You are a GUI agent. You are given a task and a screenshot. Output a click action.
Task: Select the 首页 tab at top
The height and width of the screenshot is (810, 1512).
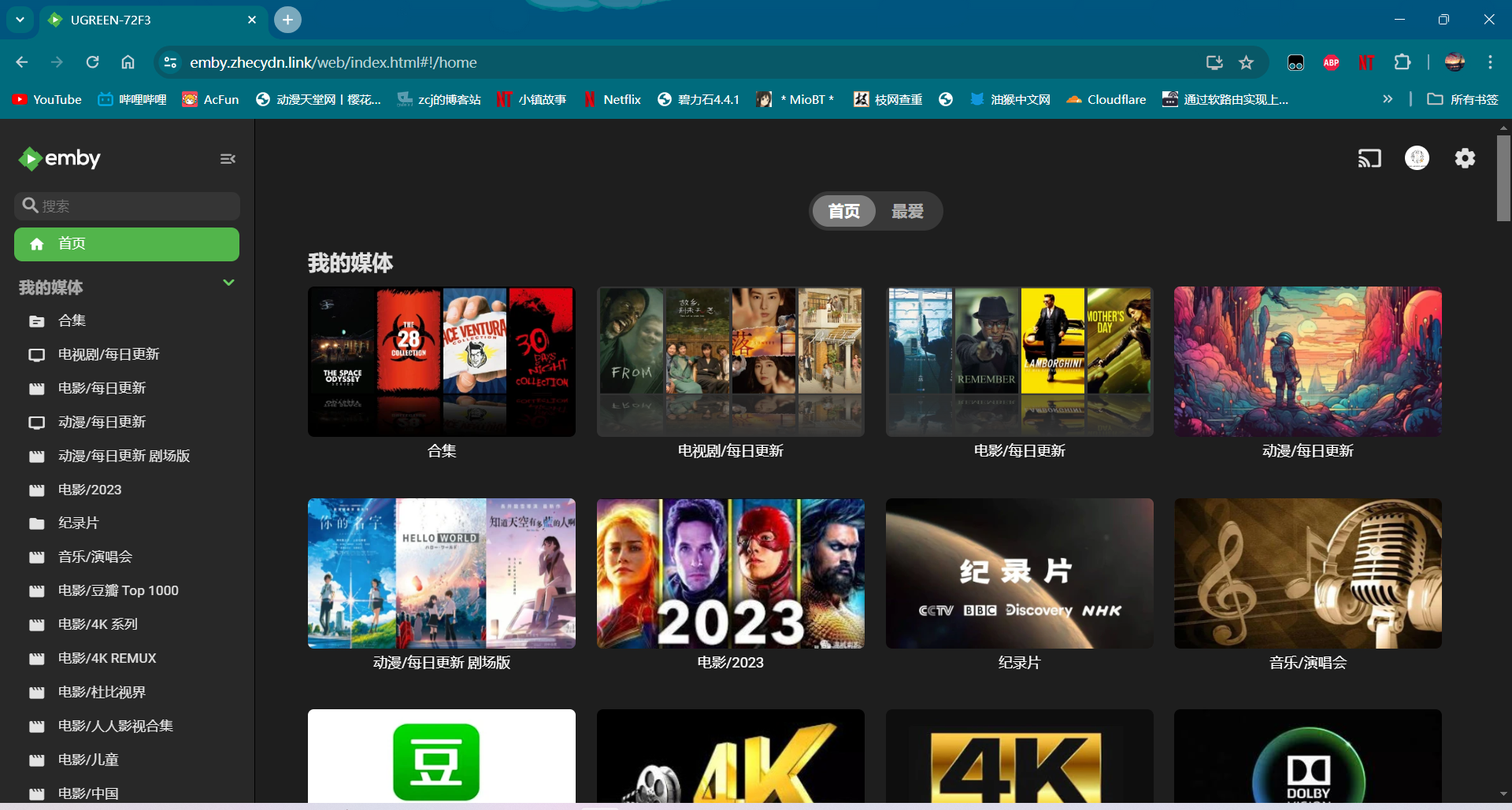coord(843,211)
